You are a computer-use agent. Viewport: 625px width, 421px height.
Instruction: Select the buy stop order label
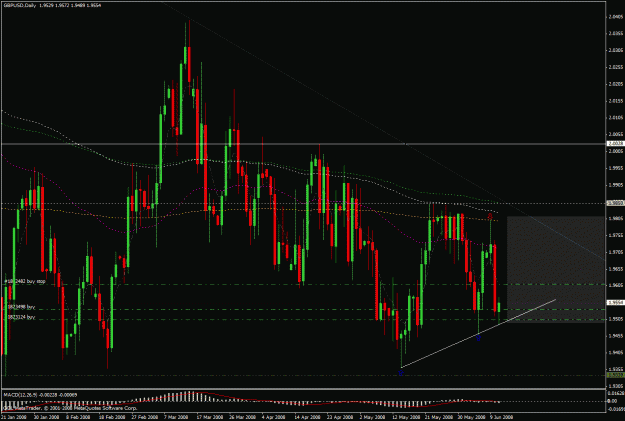click(25, 281)
